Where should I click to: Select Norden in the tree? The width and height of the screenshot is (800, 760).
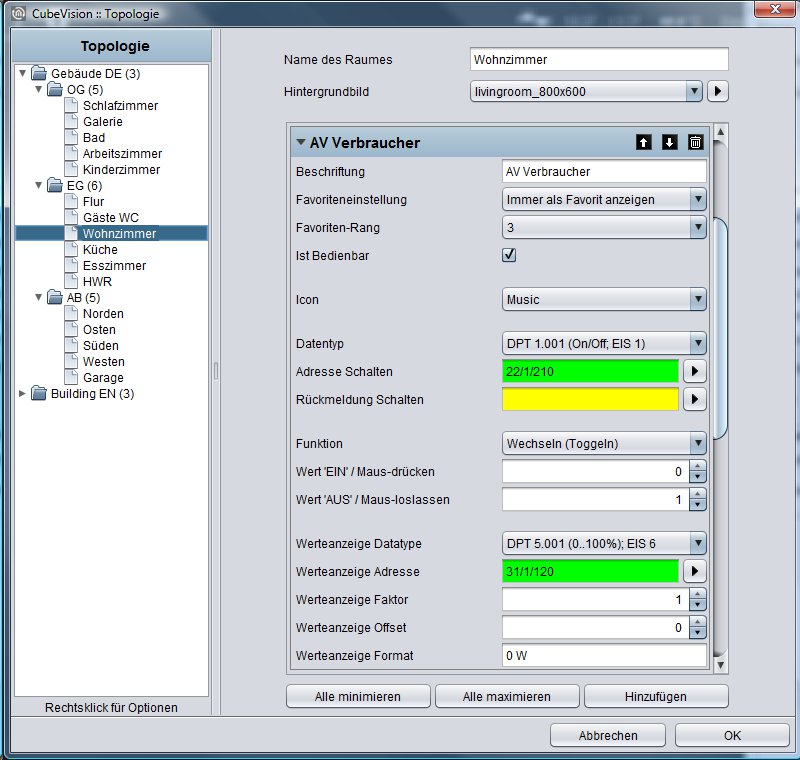click(x=103, y=313)
